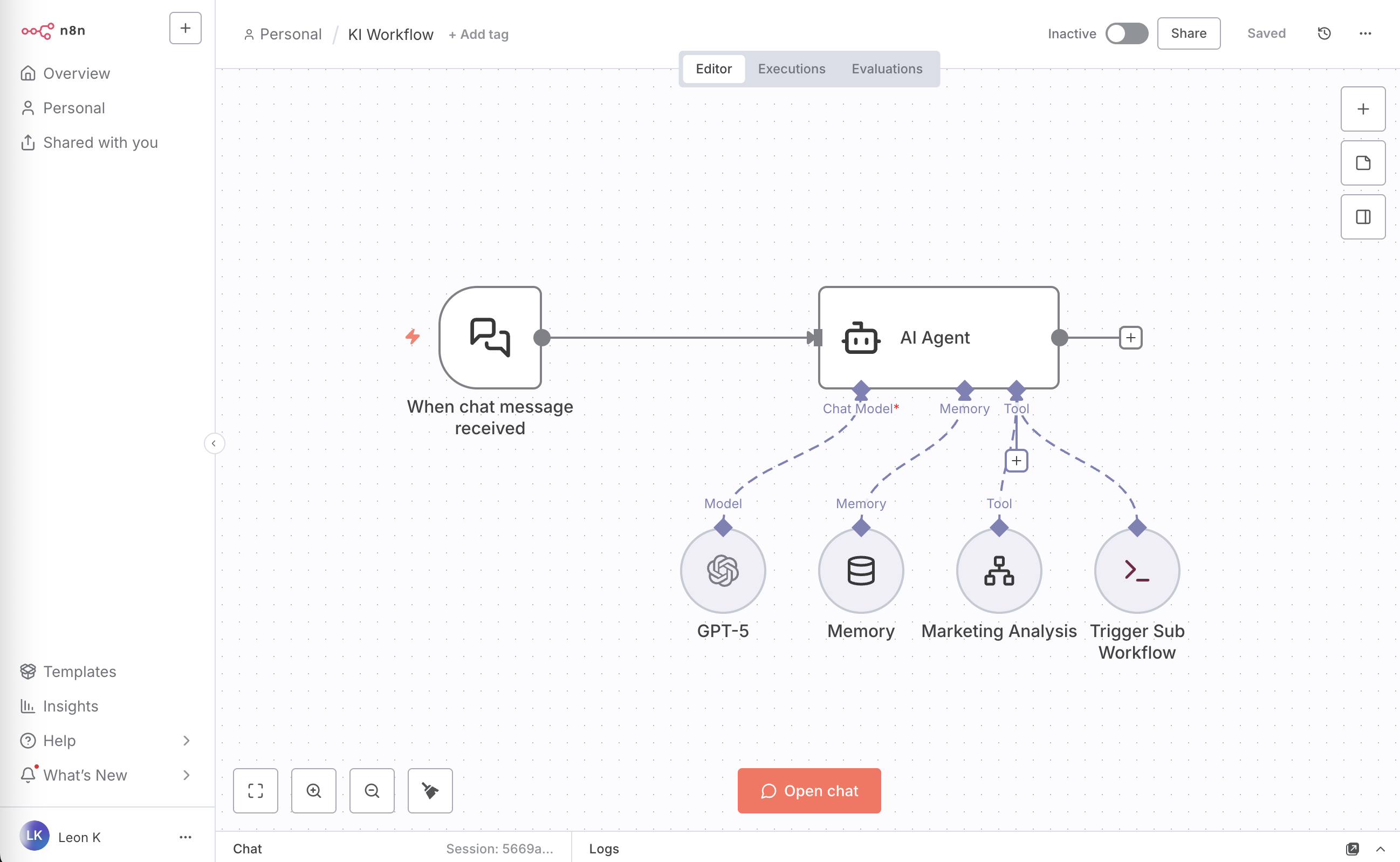Open the Marketing Analysis tool node
Image resolution: width=1400 pixels, height=862 pixels.
point(998,570)
